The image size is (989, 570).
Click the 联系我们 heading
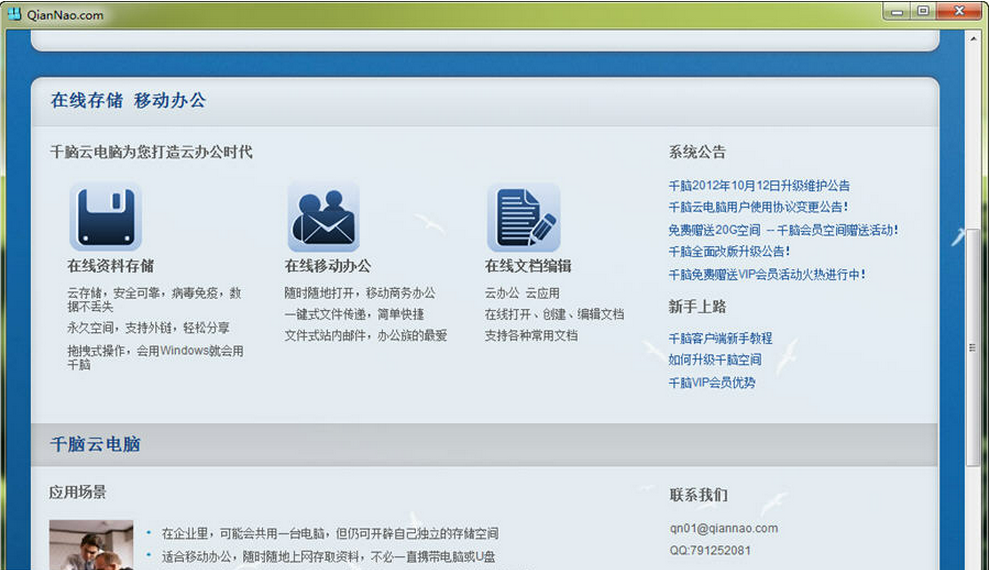pyautogui.click(x=698, y=495)
